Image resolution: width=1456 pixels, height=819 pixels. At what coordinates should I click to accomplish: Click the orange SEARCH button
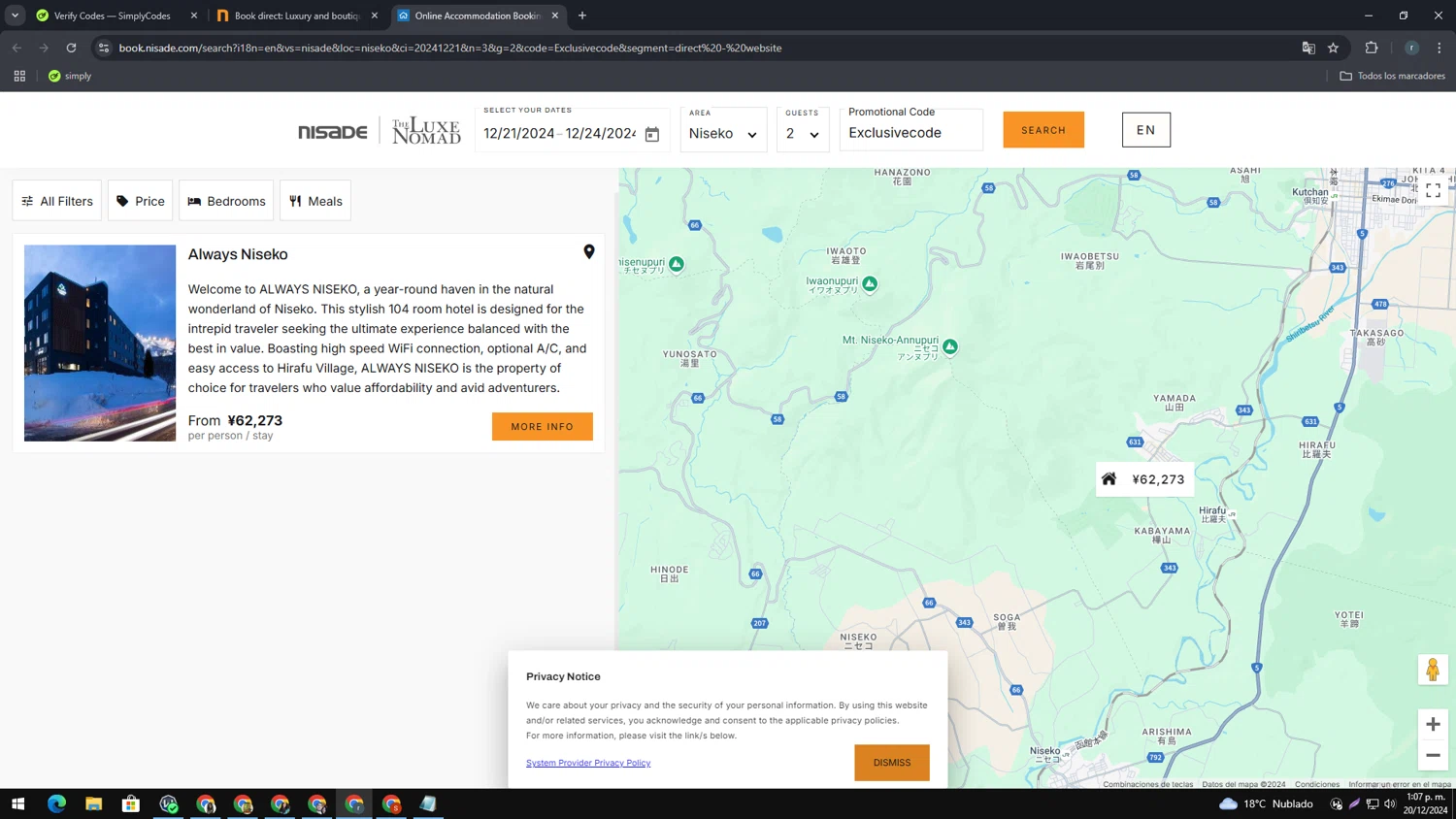pos(1043,130)
